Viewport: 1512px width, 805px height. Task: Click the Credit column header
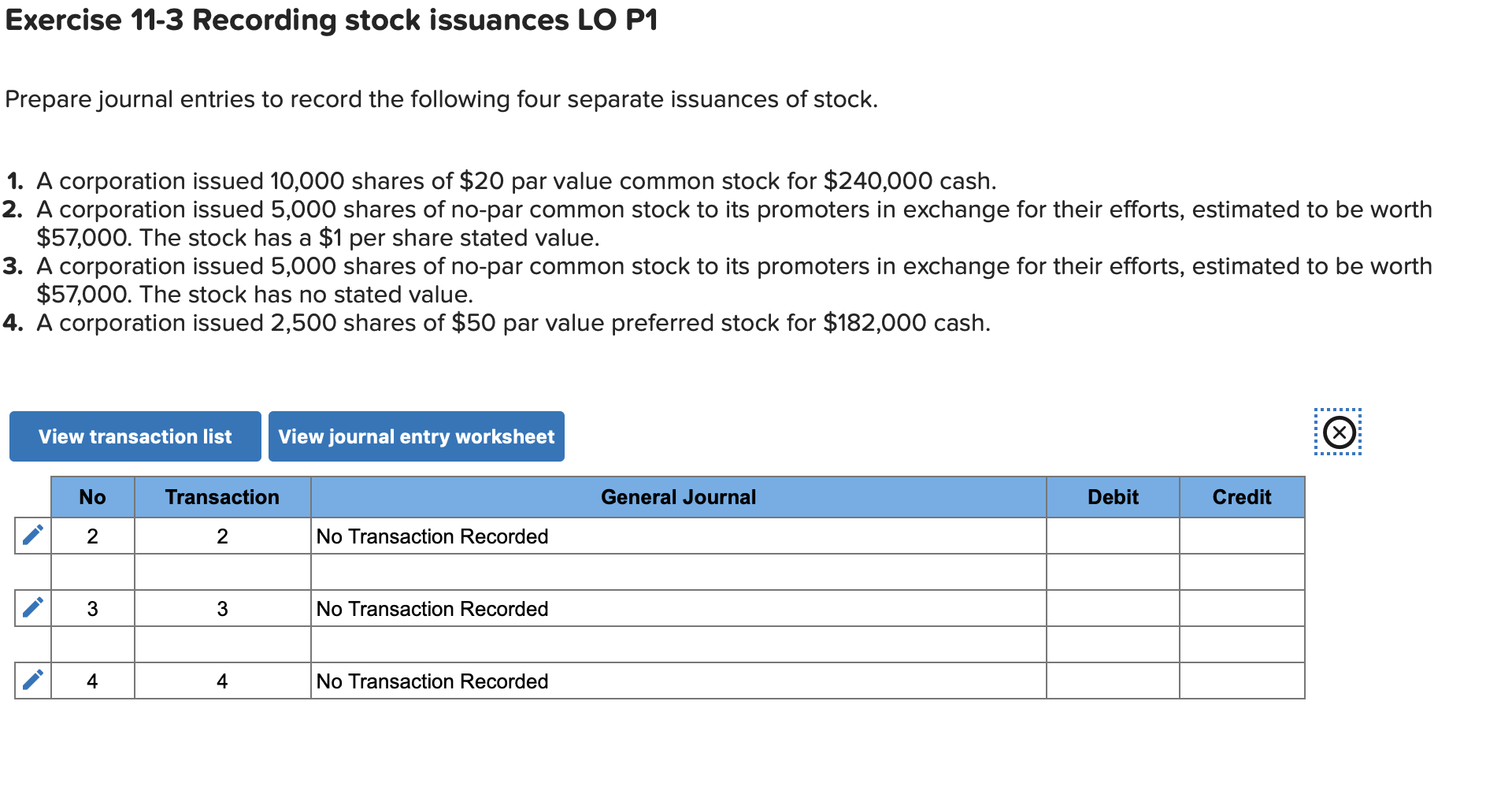pyautogui.click(x=1241, y=496)
